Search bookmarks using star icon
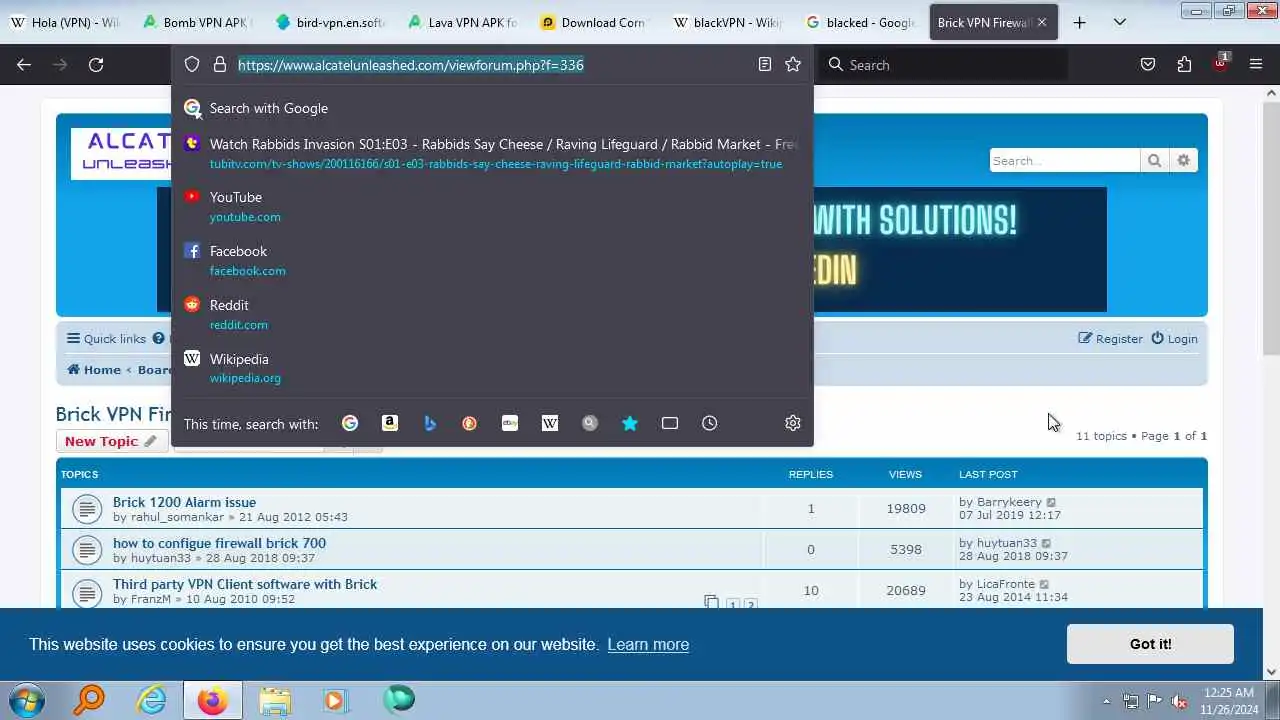The width and height of the screenshot is (1280, 720). (630, 424)
